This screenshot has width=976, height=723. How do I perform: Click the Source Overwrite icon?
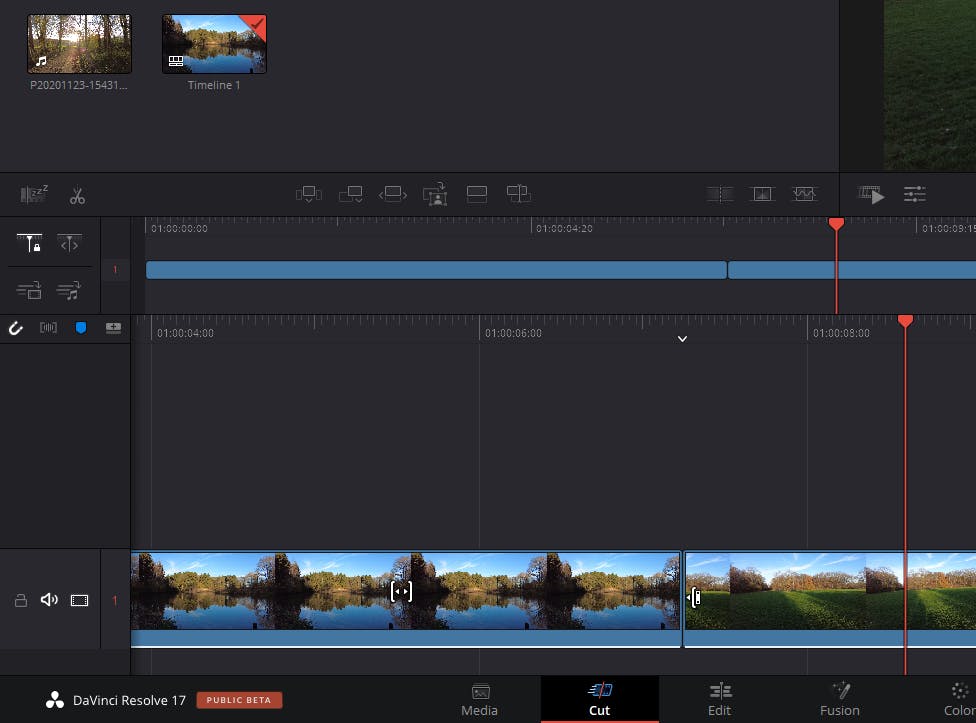click(518, 195)
